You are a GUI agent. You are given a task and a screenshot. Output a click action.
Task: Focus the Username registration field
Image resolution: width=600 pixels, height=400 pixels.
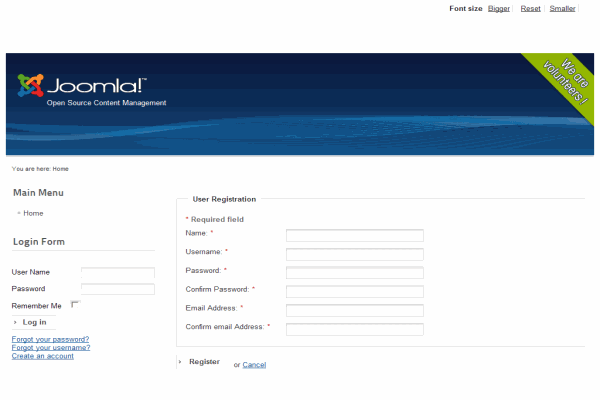[x=355, y=254]
